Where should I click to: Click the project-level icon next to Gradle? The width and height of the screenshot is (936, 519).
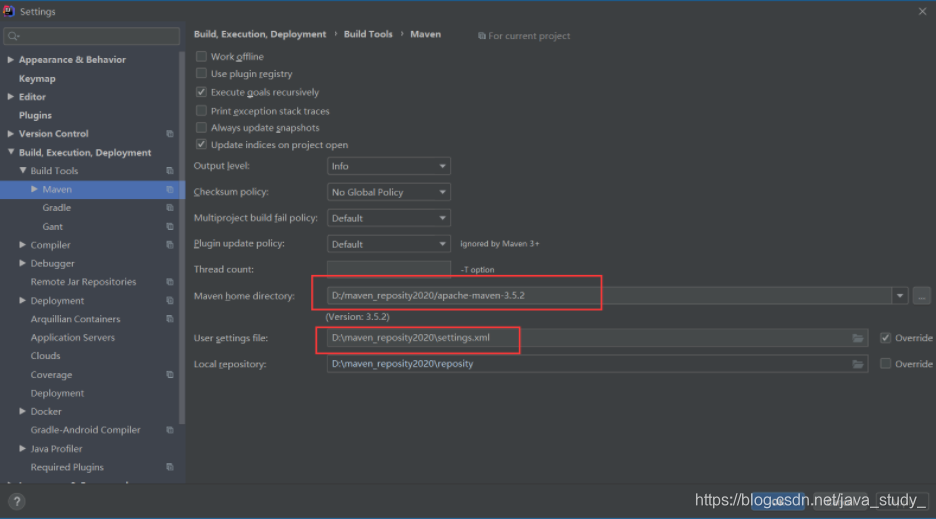(x=170, y=208)
